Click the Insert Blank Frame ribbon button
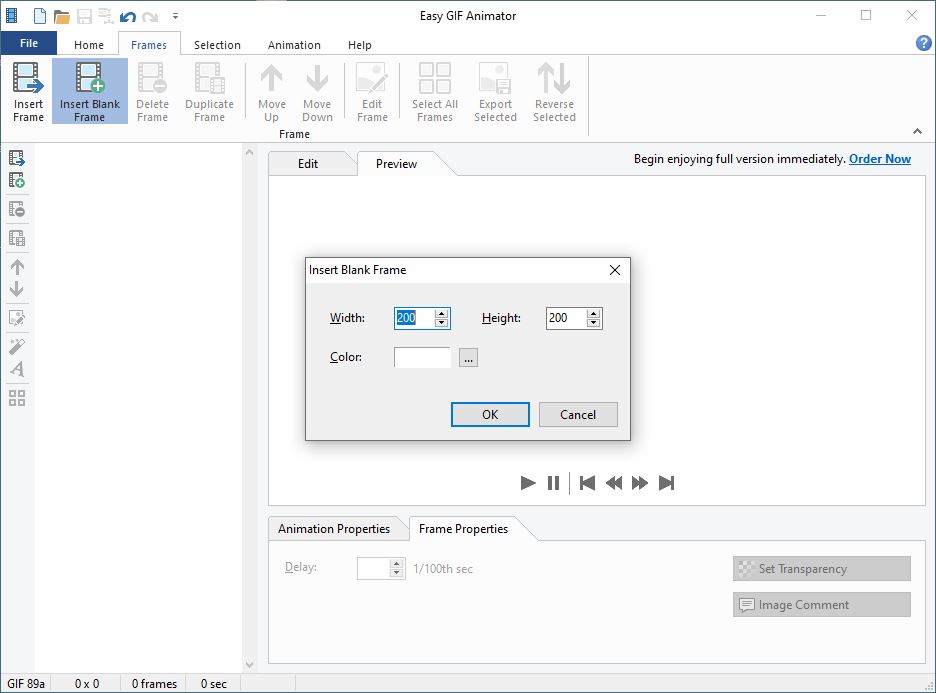The width and height of the screenshot is (936, 693). pyautogui.click(x=90, y=91)
